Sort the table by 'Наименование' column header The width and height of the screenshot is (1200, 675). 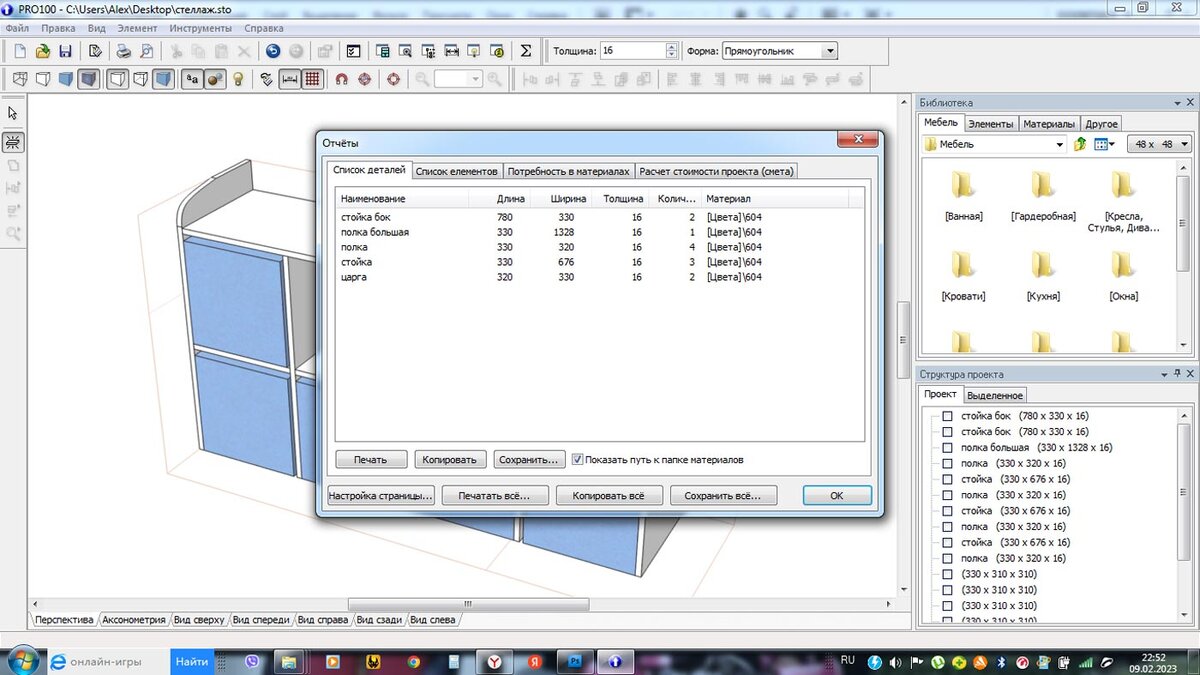tap(402, 199)
